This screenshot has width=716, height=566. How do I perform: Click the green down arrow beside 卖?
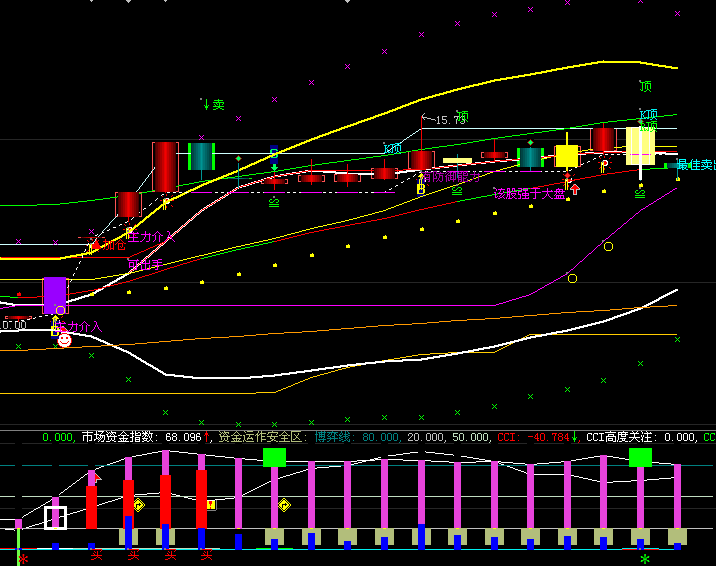pyautogui.click(x=206, y=105)
